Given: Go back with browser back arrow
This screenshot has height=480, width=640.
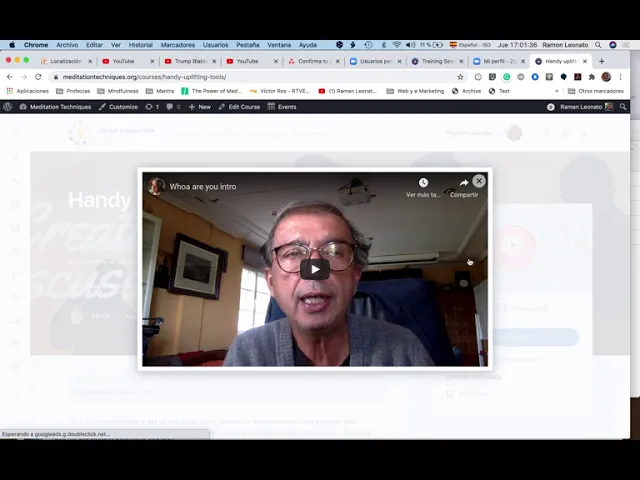Looking at the screenshot, I should point(10,77).
